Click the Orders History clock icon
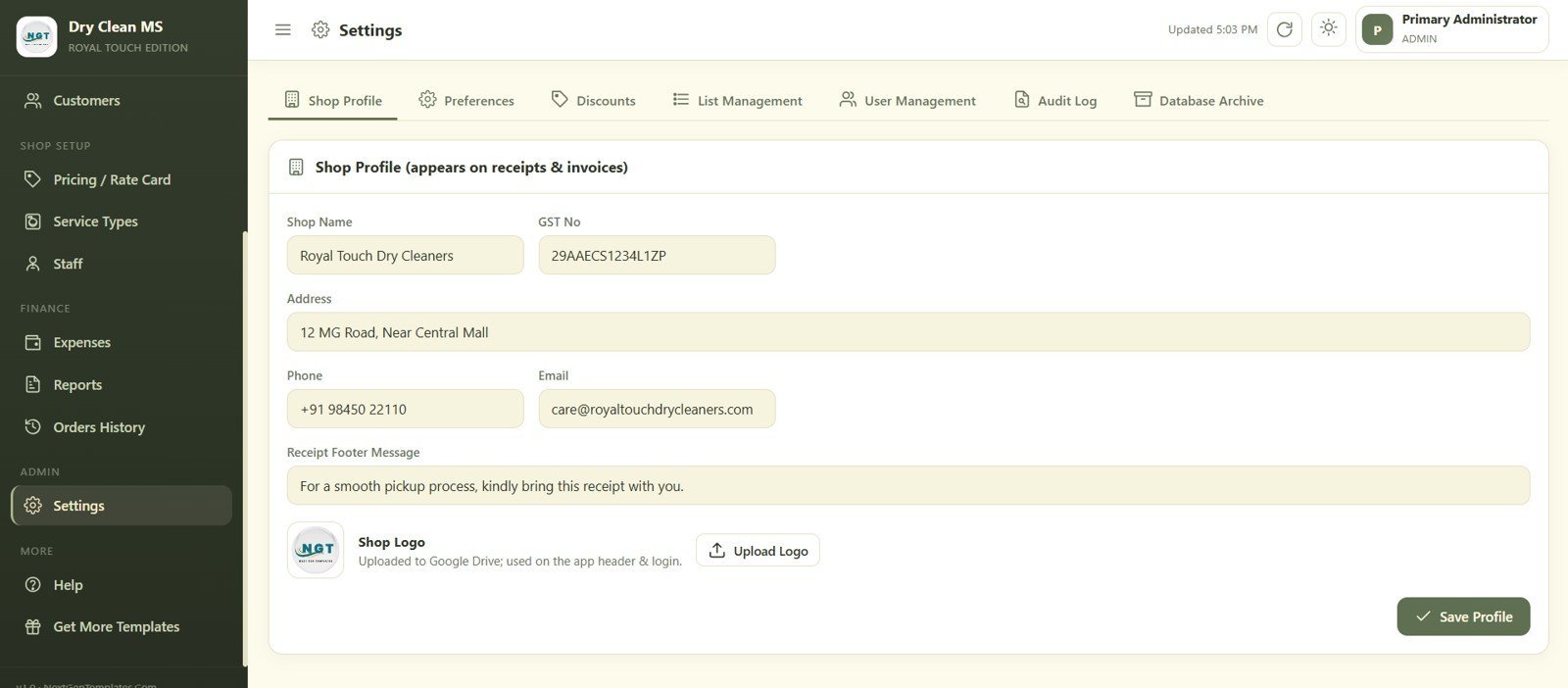The image size is (1568, 688). pyautogui.click(x=33, y=427)
